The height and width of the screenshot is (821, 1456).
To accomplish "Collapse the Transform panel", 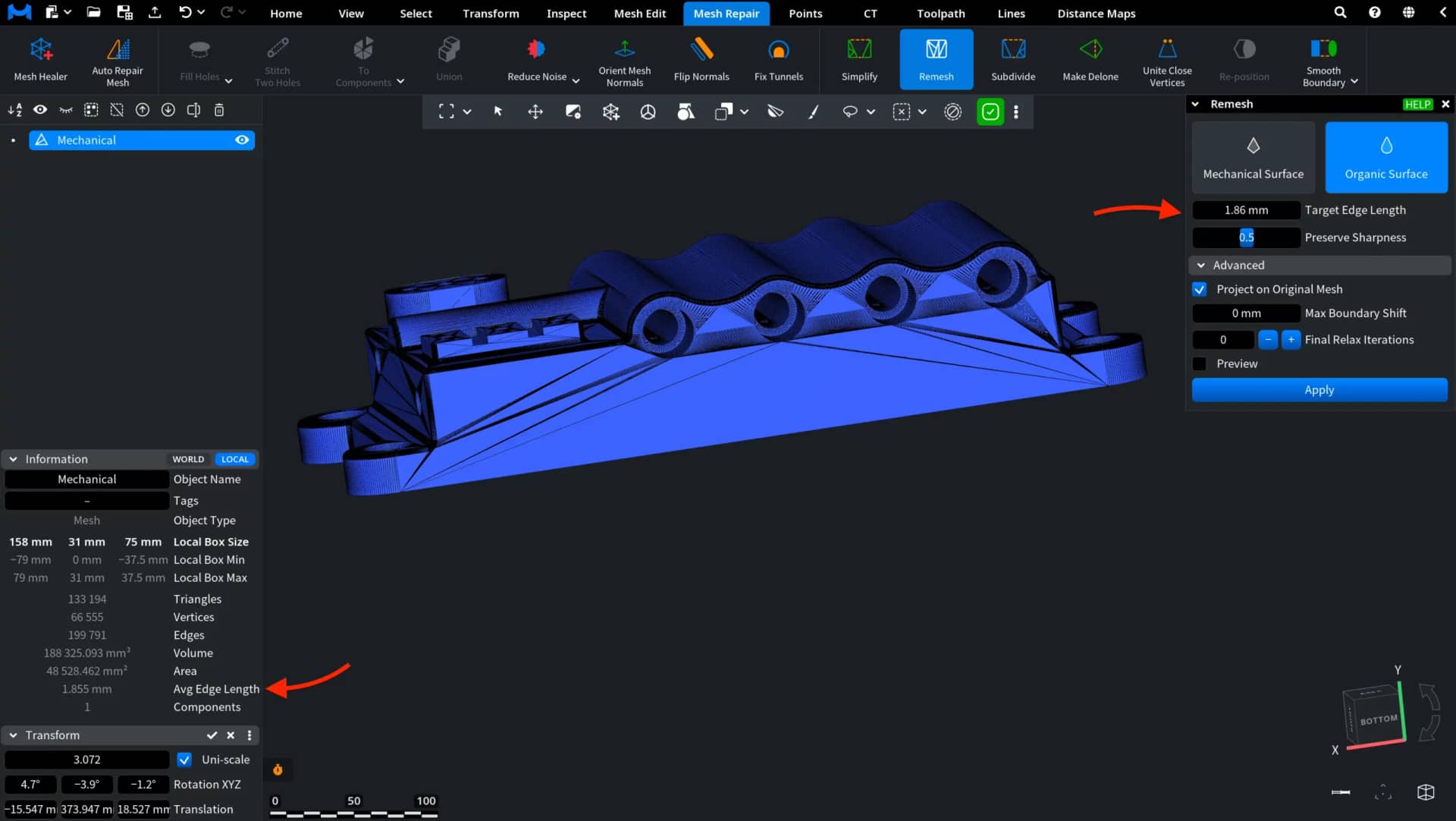I will pos(13,735).
